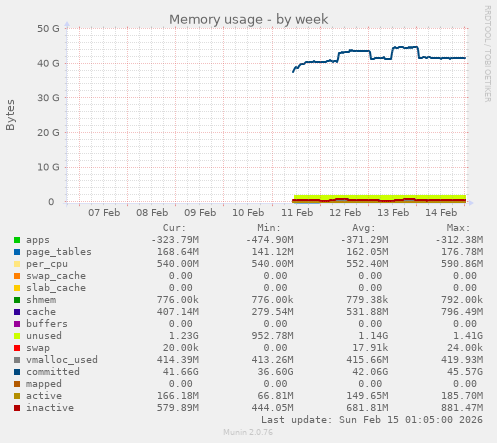Click the 'inactive' legend label
This screenshot has height=443, width=497.
(x=50, y=408)
